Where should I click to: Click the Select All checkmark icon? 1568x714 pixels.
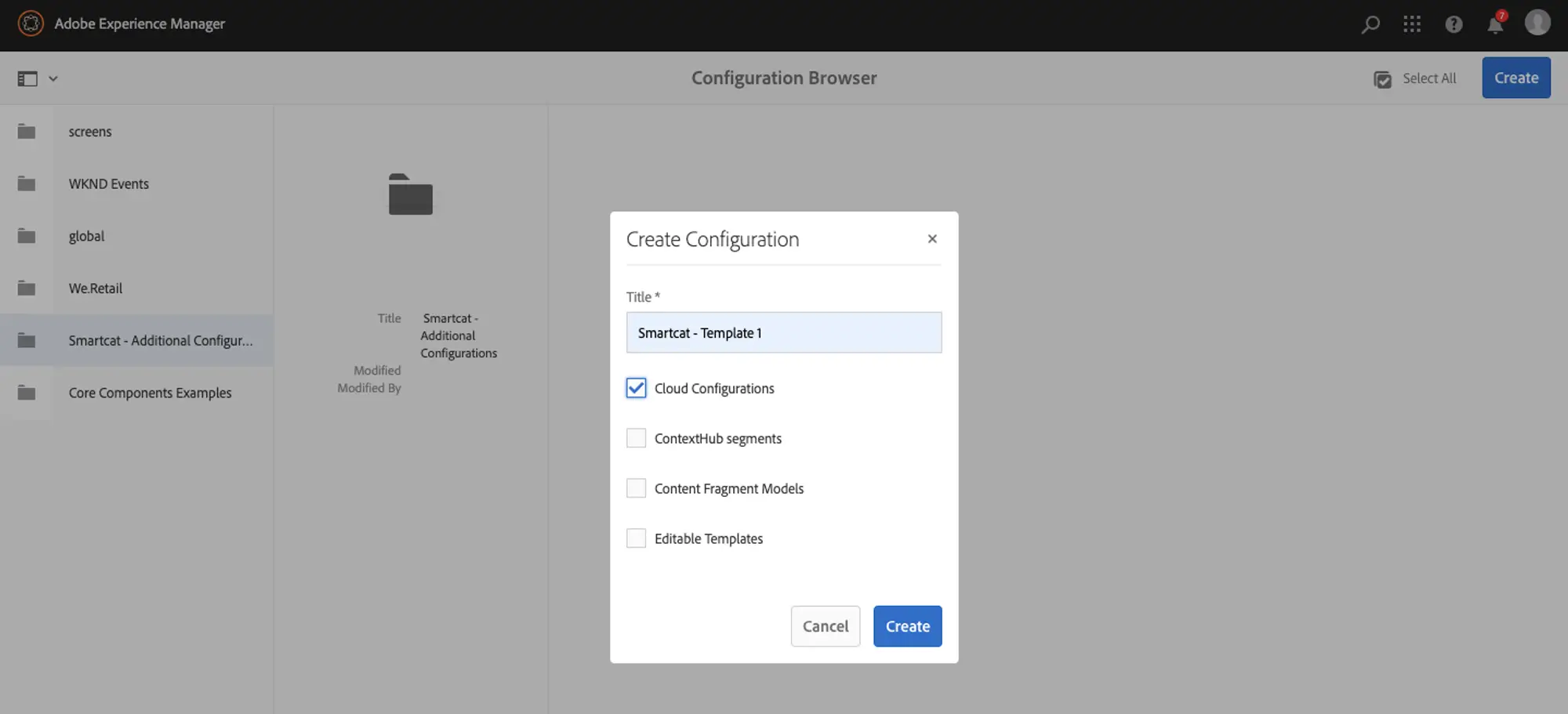tap(1382, 79)
